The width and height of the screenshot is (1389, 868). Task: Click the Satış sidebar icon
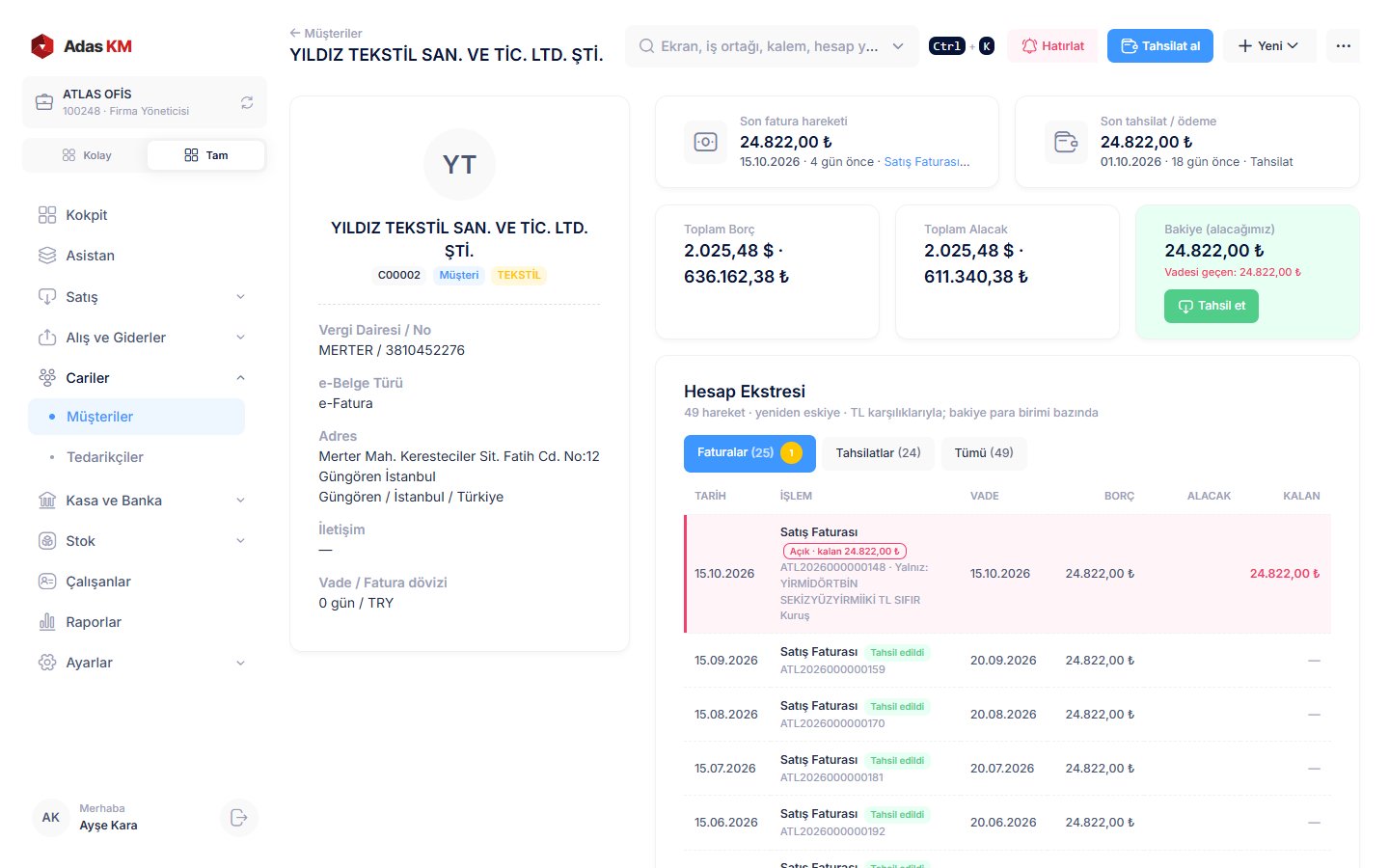tap(47, 297)
